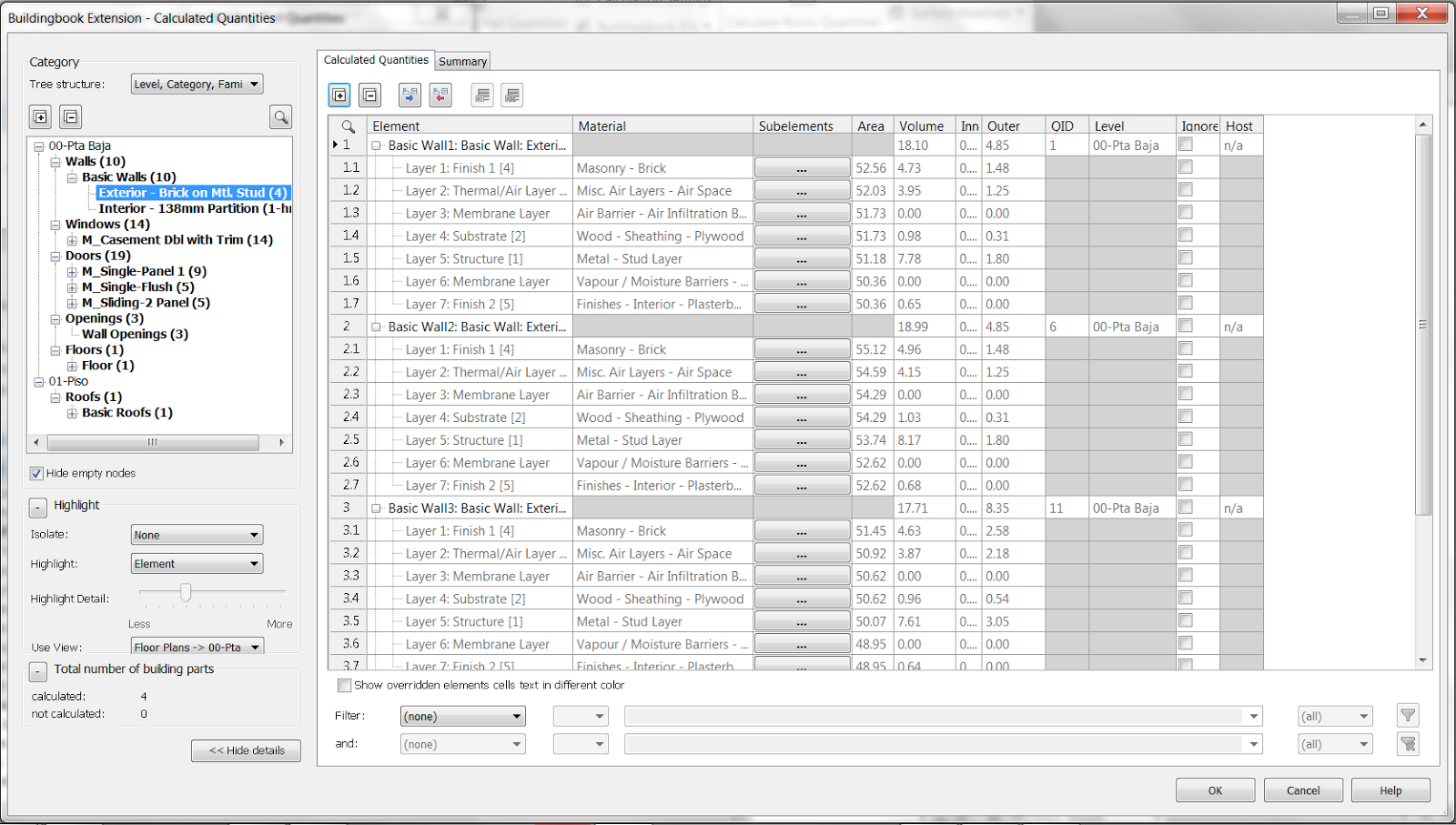Viewport: 1456px width, 825px height.
Task: Click the magnifier icon in the Element column header
Action: [348, 125]
